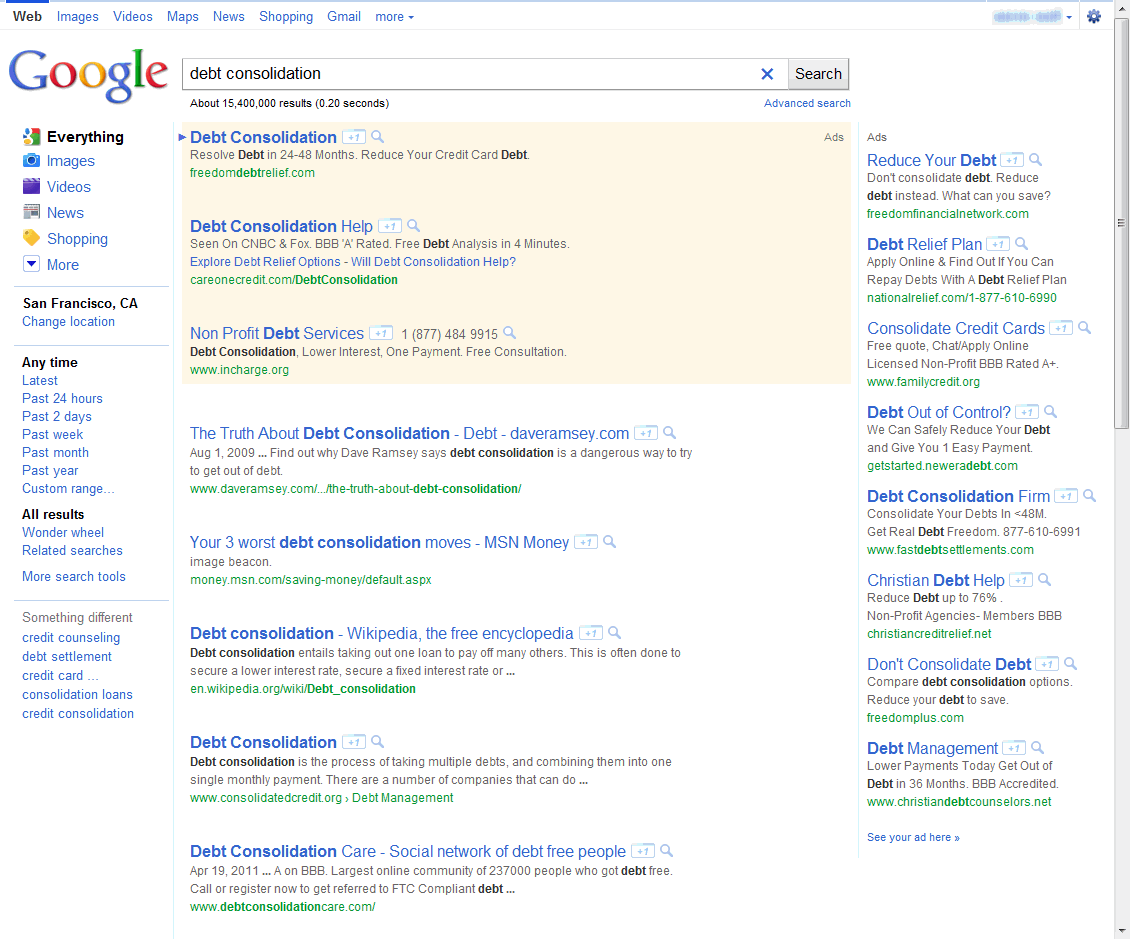The image size is (1130, 939).
Task: Click magnifier icon next to Christian Debt Help ad
Action: (x=1045, y=579)
